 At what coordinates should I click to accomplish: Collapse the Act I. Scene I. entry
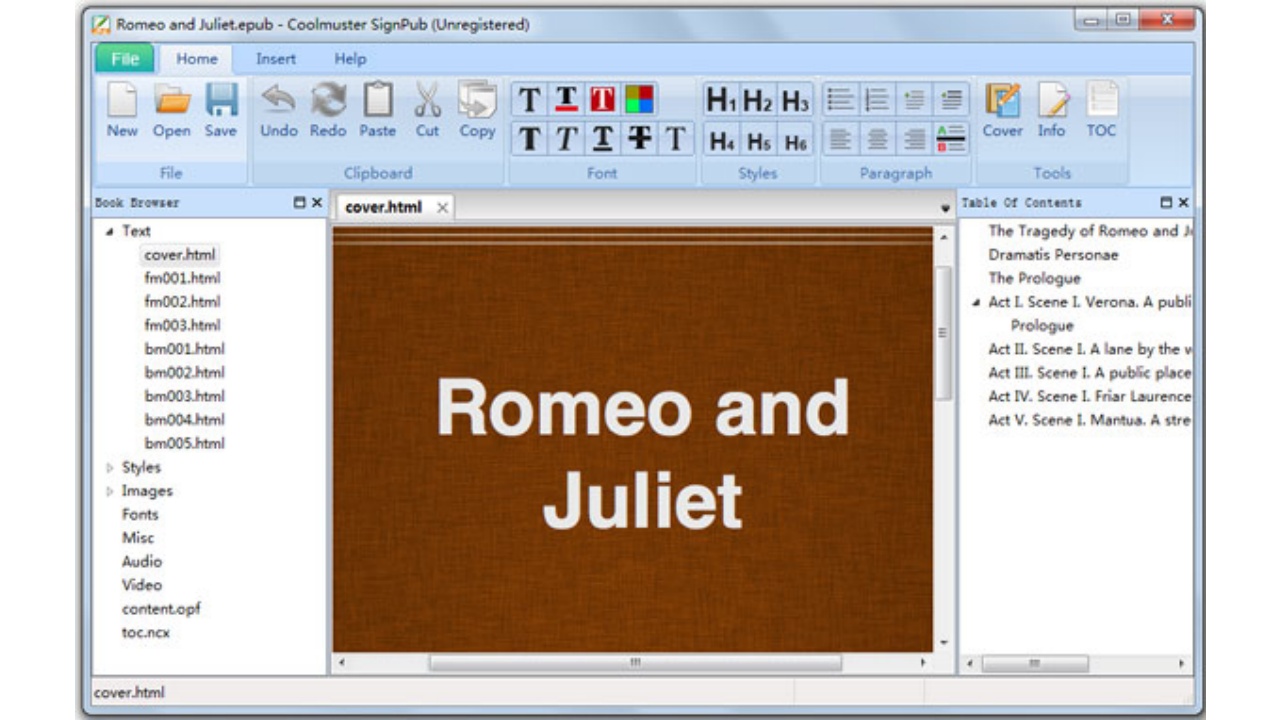click(976, 302)
